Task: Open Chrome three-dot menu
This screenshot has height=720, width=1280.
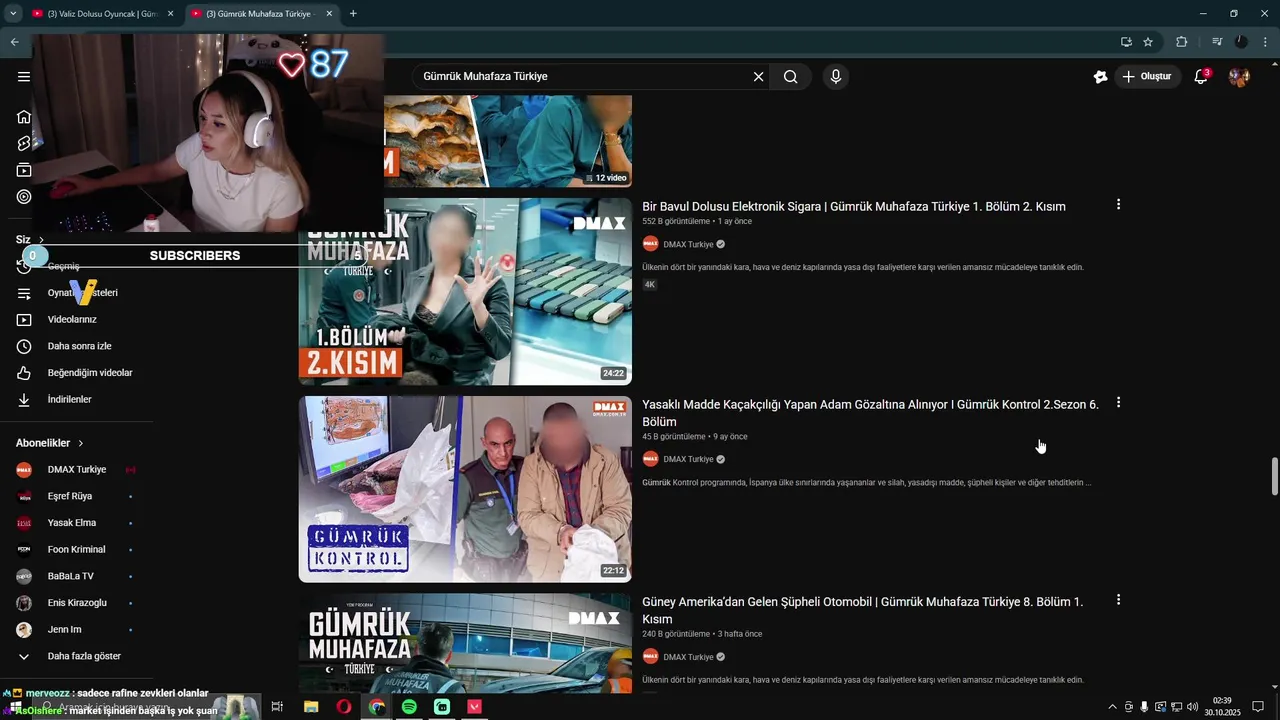Action: pyautogui.click(x=1266, y=42)
